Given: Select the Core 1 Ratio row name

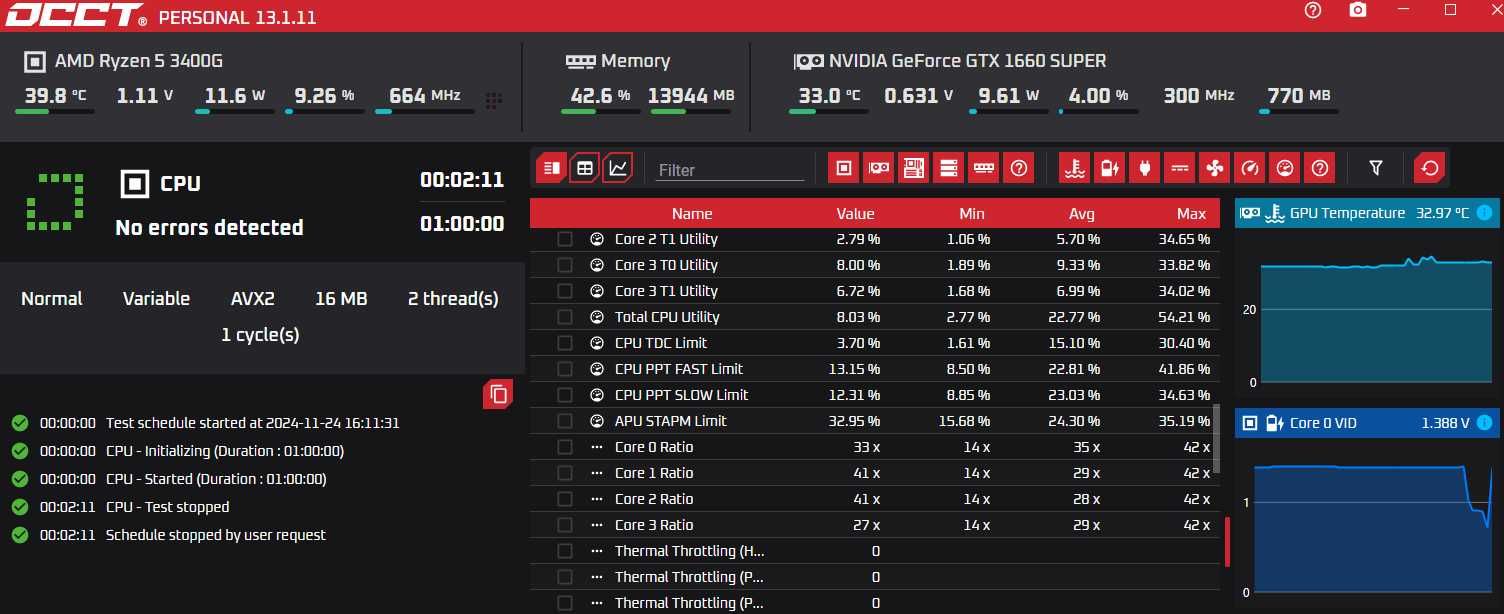Looking at the screenshot, I should tap(654, 473).
